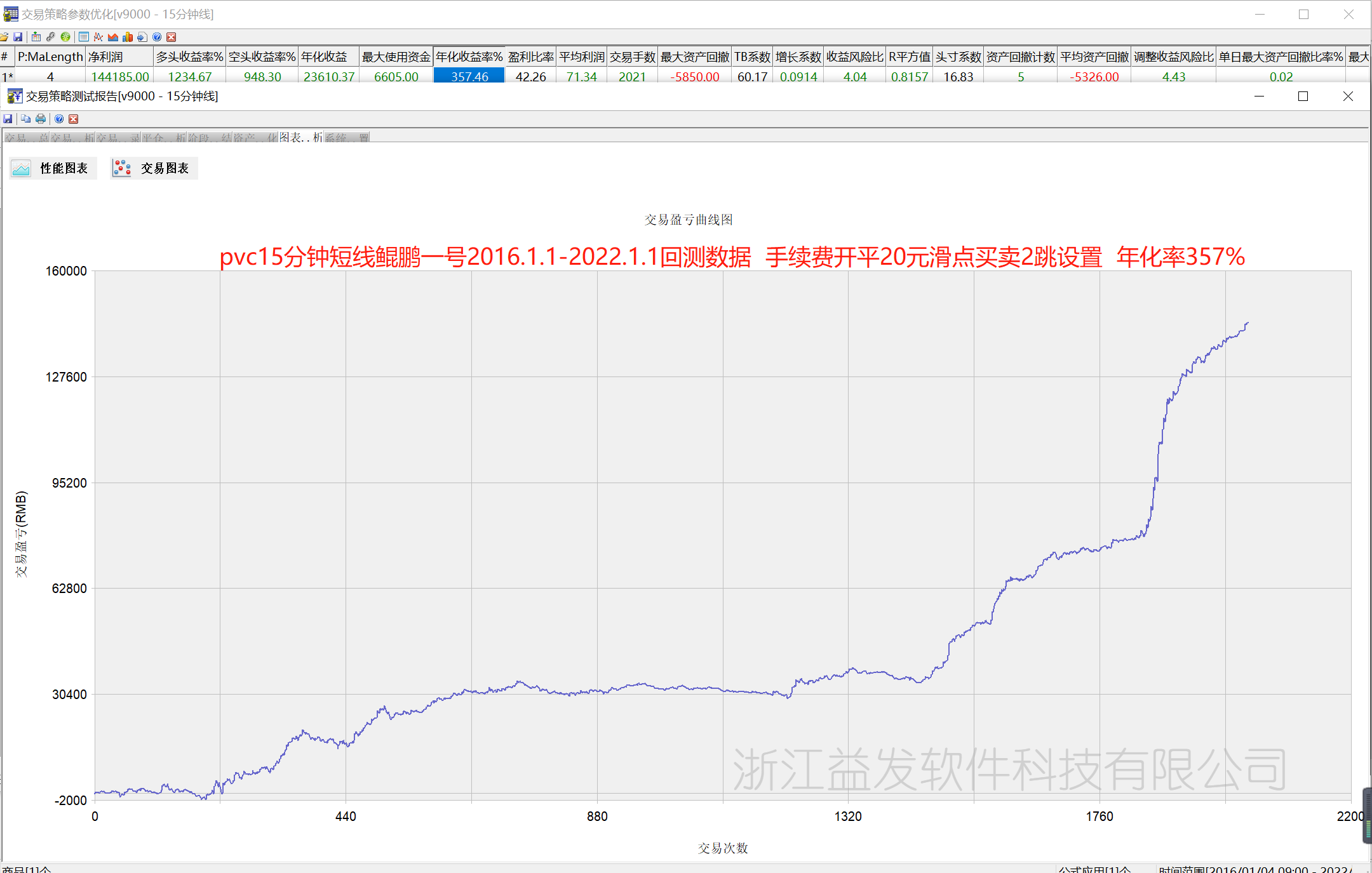Print the strategy test report
The width and height of the screenshot is (1372, 873).
(41, 119)
